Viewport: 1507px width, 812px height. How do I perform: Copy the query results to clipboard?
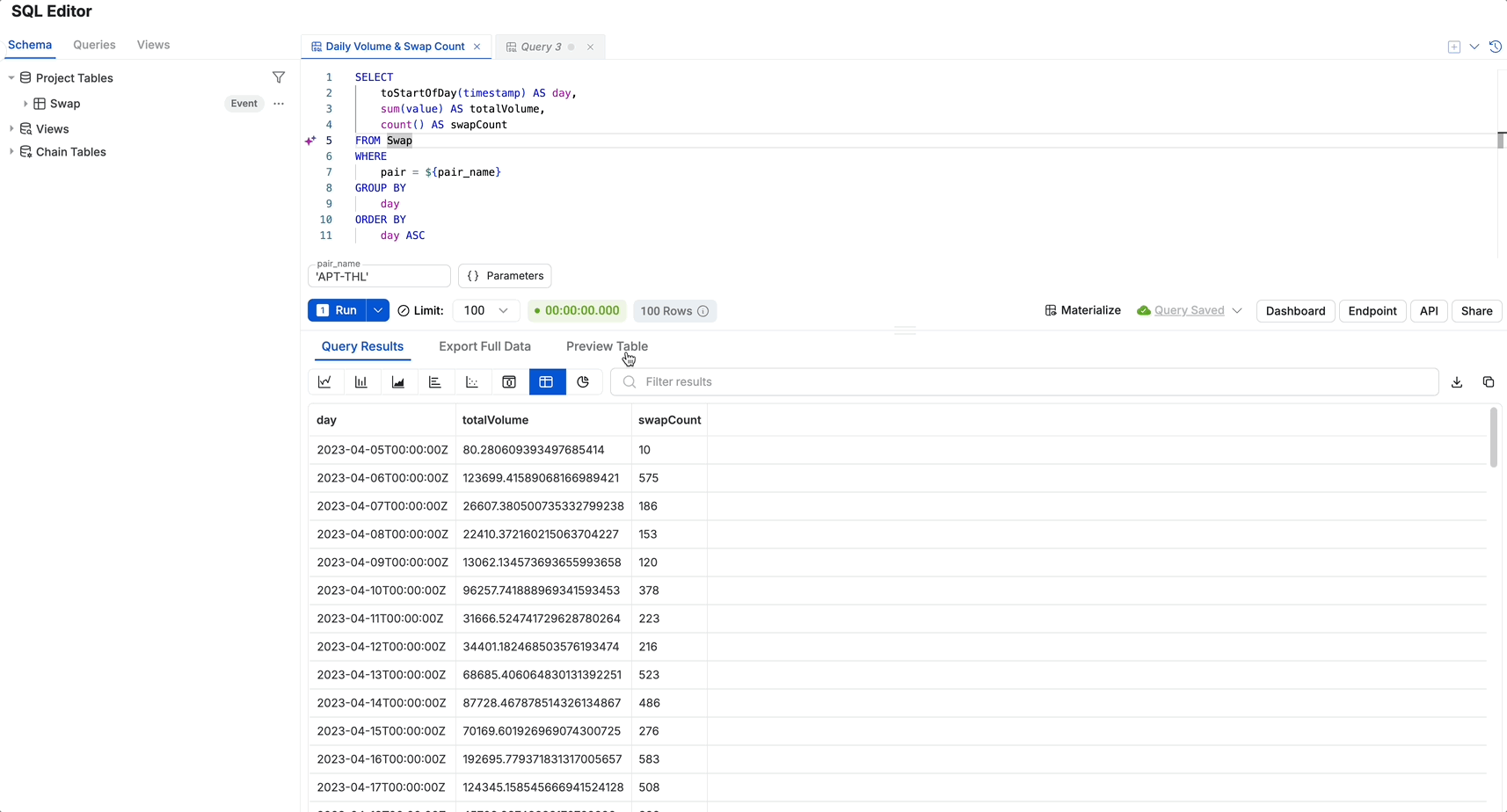tap(1489, 382)
